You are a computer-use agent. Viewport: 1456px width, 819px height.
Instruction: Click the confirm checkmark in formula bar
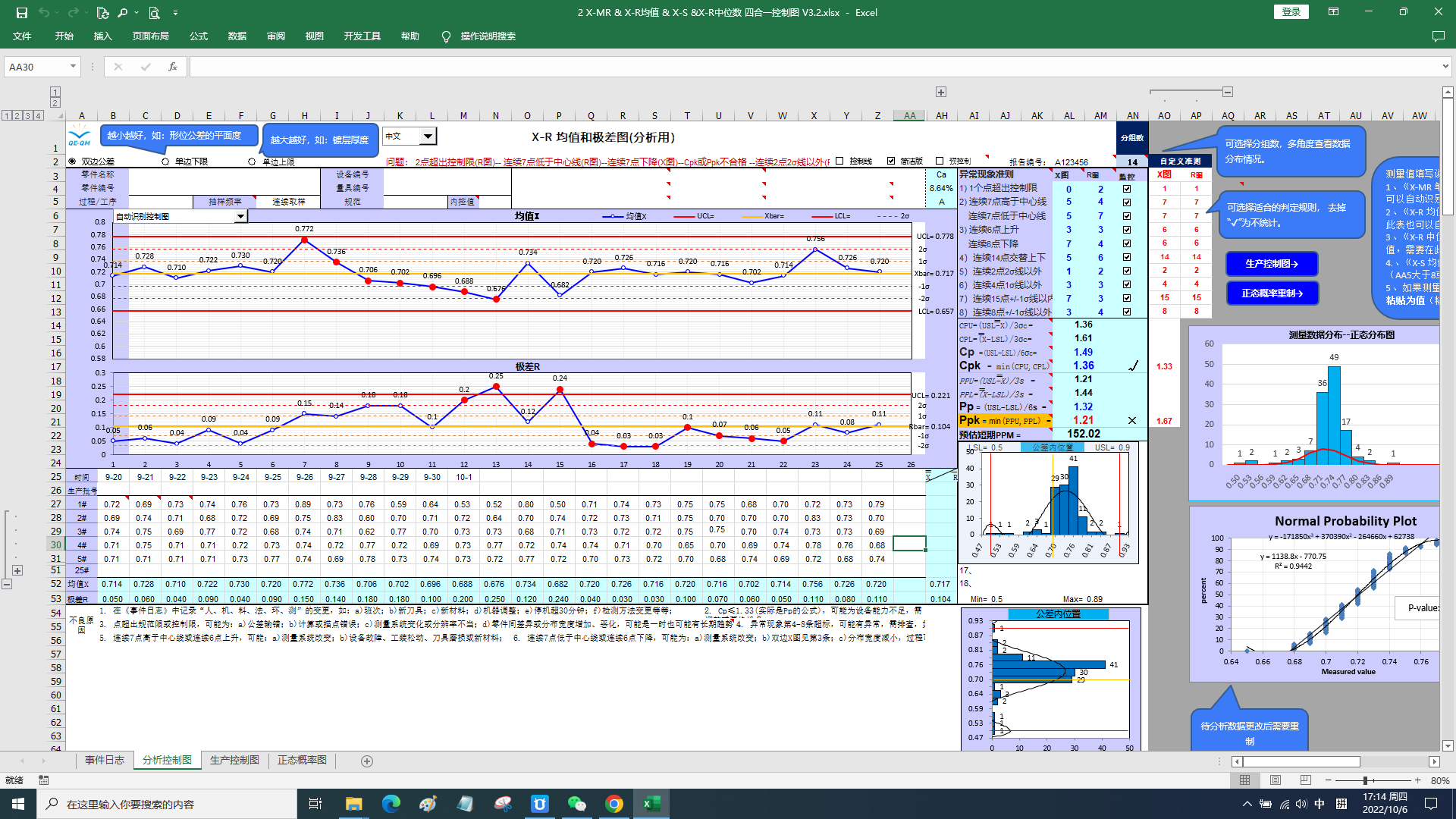pyautogui.click(x=146, y=67)
